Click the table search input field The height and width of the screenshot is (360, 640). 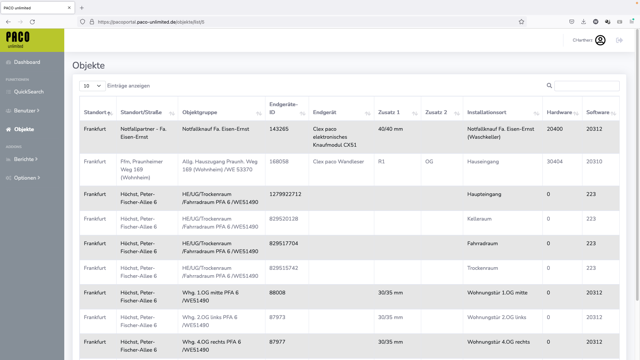[587, 86]
